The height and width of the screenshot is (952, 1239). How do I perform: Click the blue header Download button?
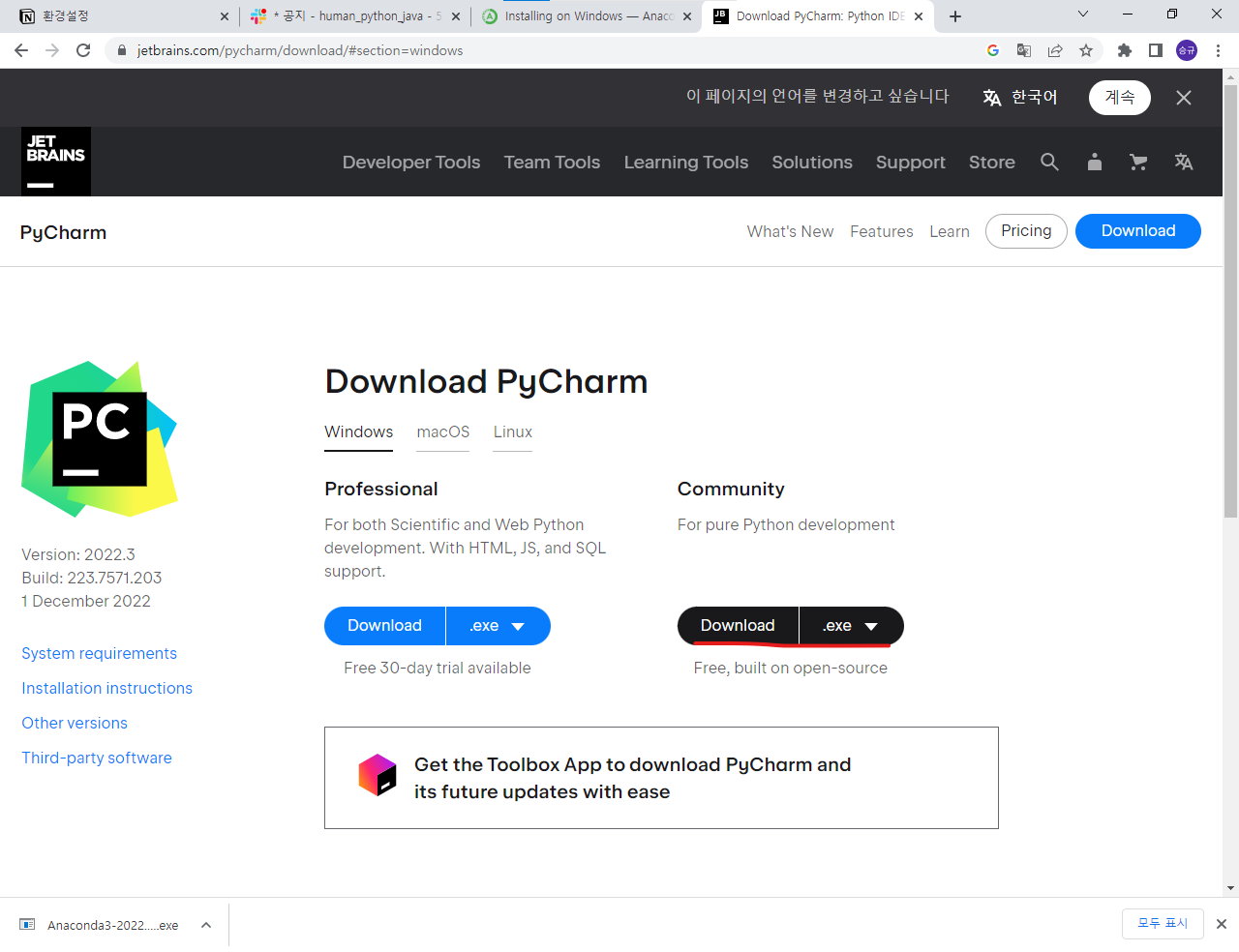(x=1138, y=231)
